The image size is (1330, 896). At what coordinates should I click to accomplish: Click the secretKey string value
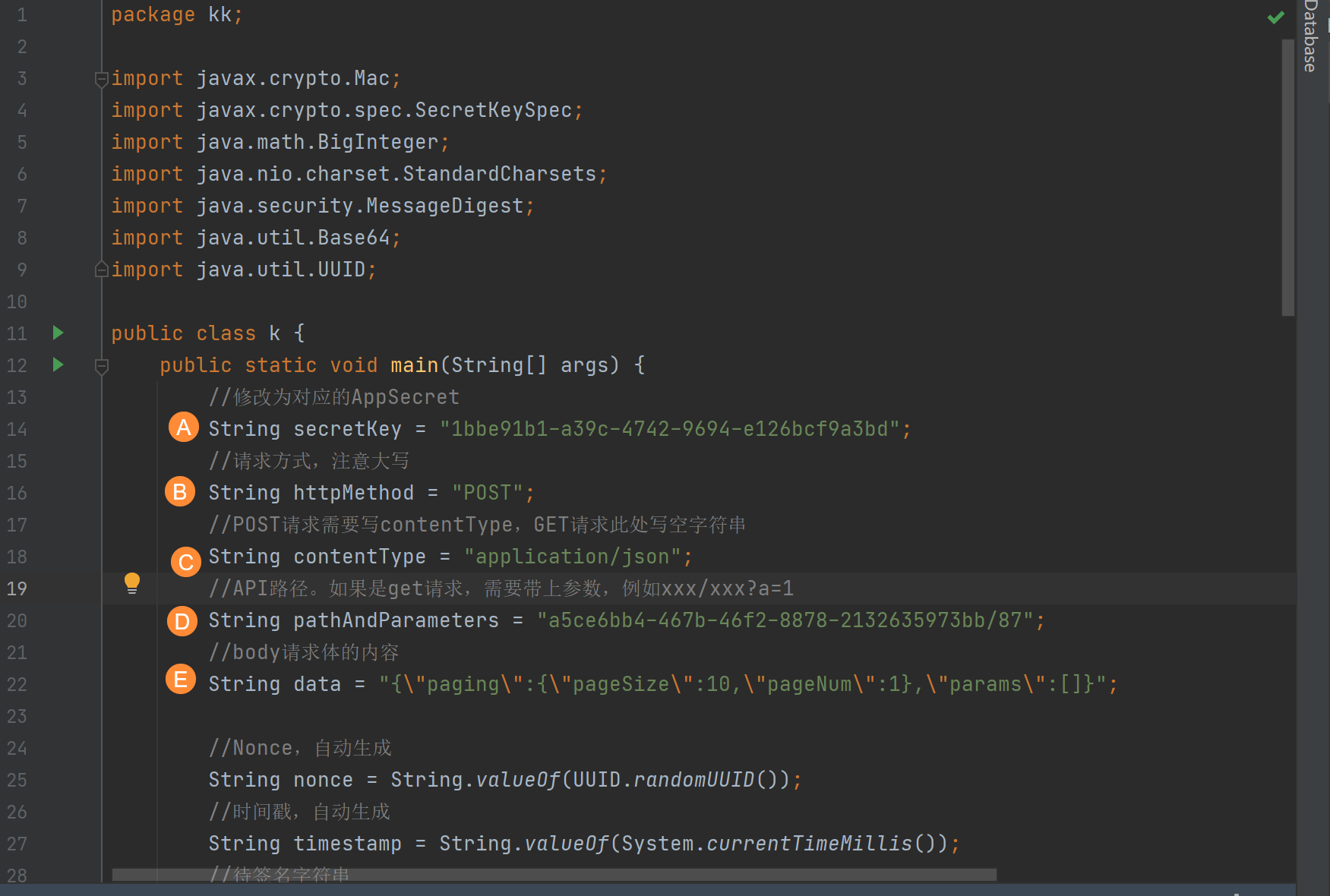670,429
